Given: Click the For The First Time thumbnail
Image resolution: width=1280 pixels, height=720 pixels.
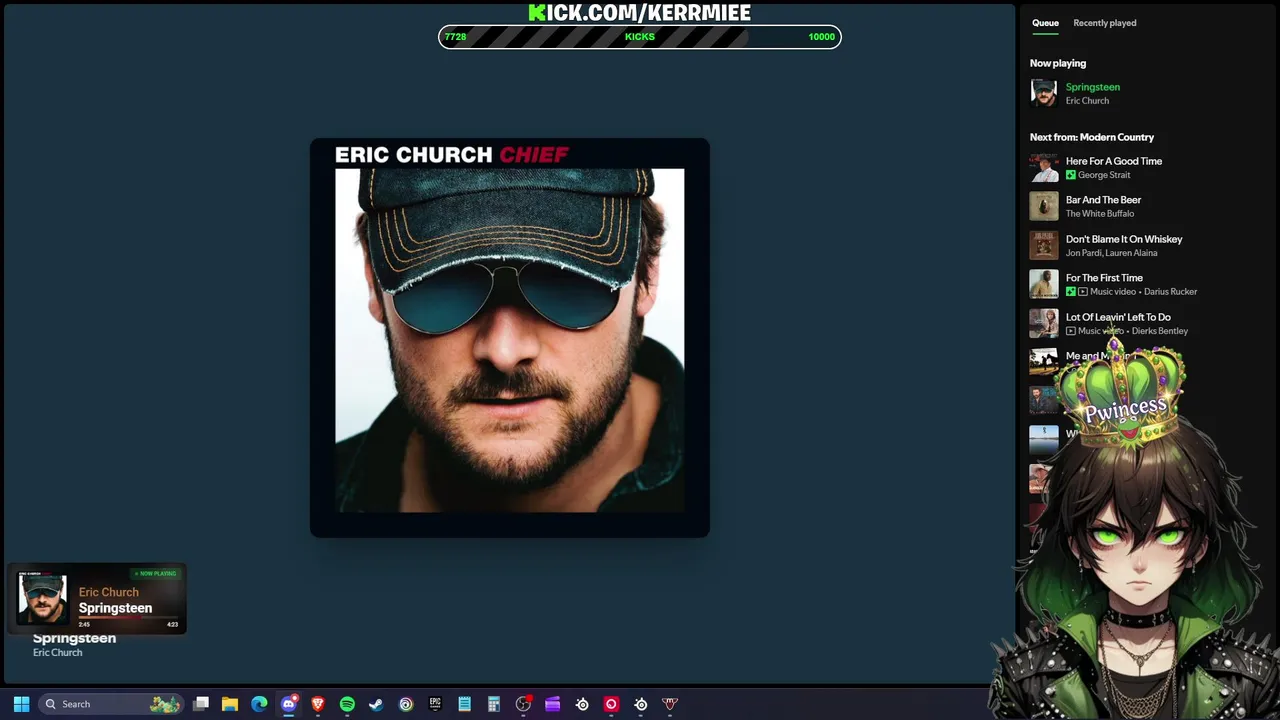Looking at the screenshot, I should pyautogui.click(x=1044, y=284).
